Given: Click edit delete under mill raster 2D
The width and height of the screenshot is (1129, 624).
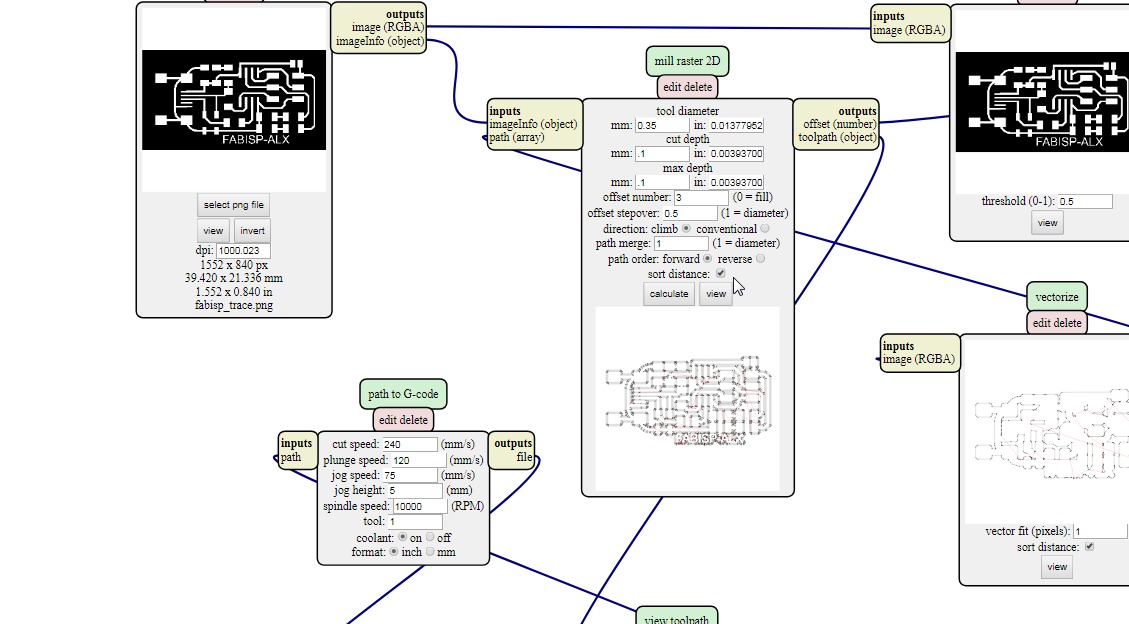Looking at the screenshot, I should 687,87.
